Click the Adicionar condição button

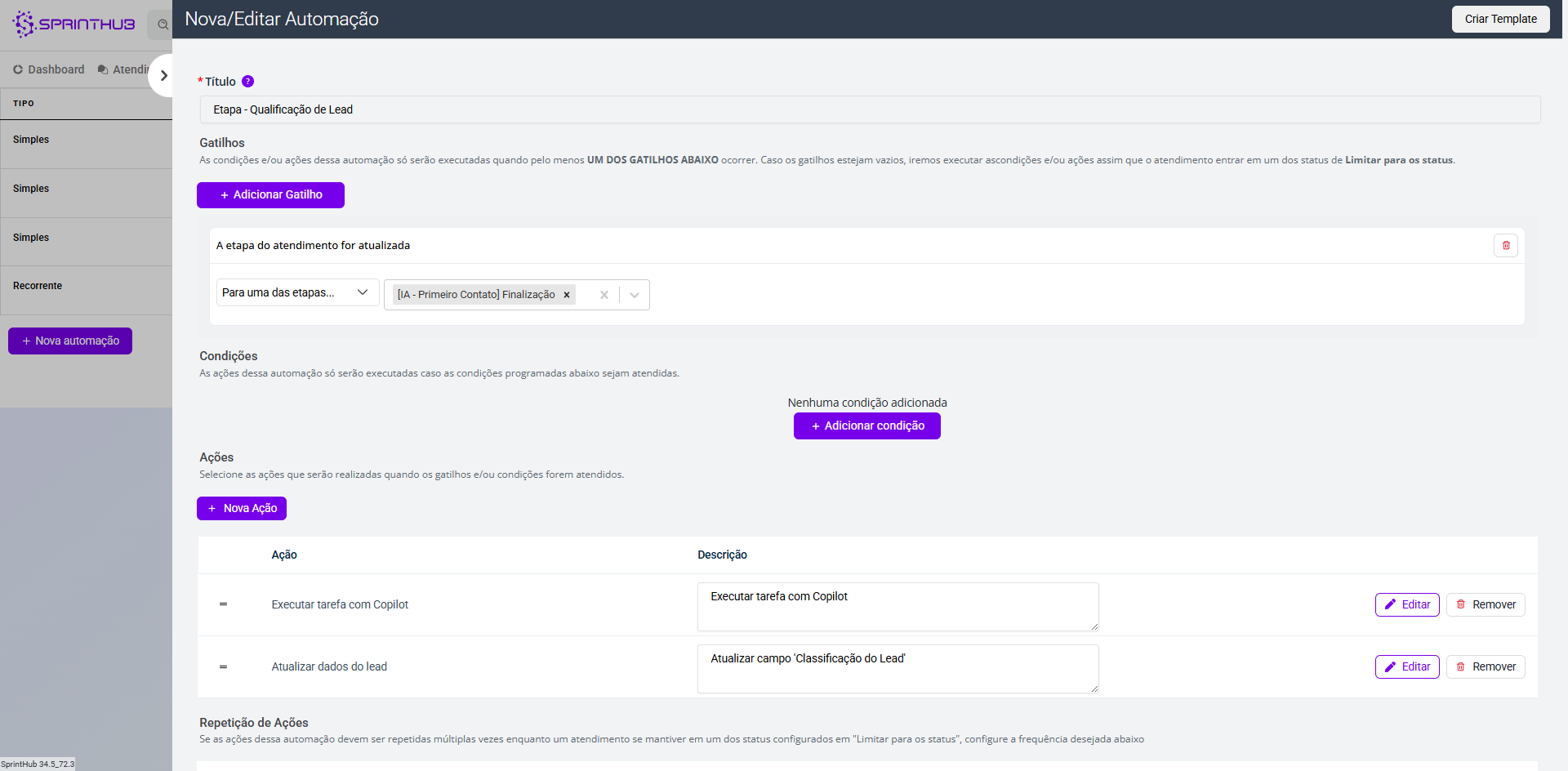point(866,426)
